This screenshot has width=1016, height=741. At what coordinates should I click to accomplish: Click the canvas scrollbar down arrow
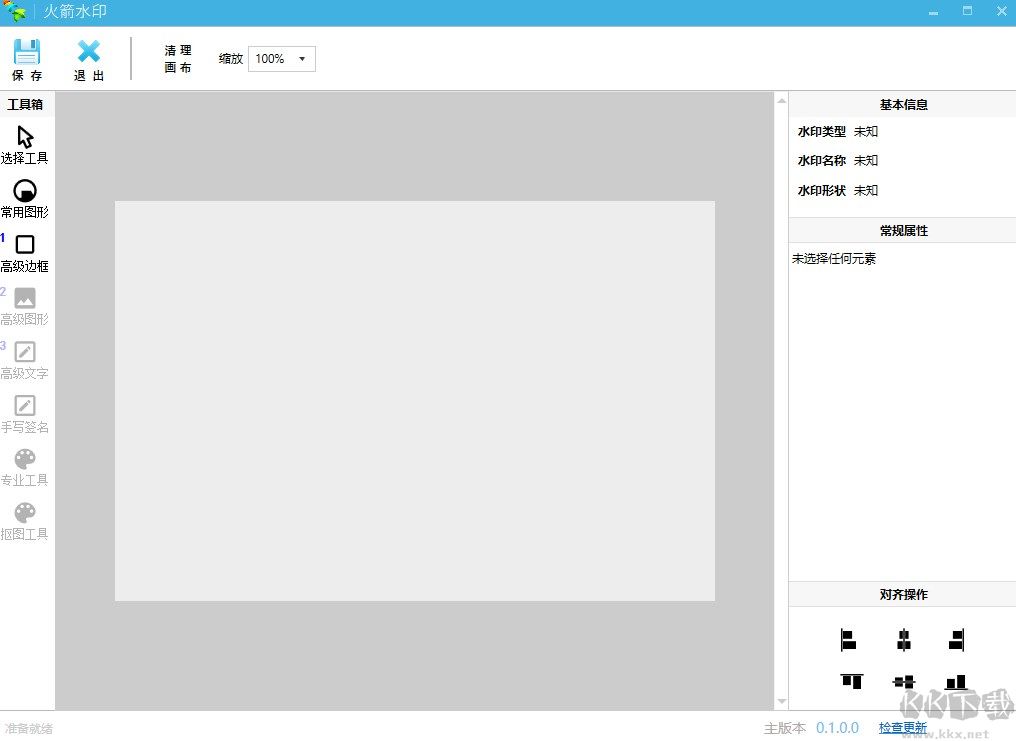[781, 702]
